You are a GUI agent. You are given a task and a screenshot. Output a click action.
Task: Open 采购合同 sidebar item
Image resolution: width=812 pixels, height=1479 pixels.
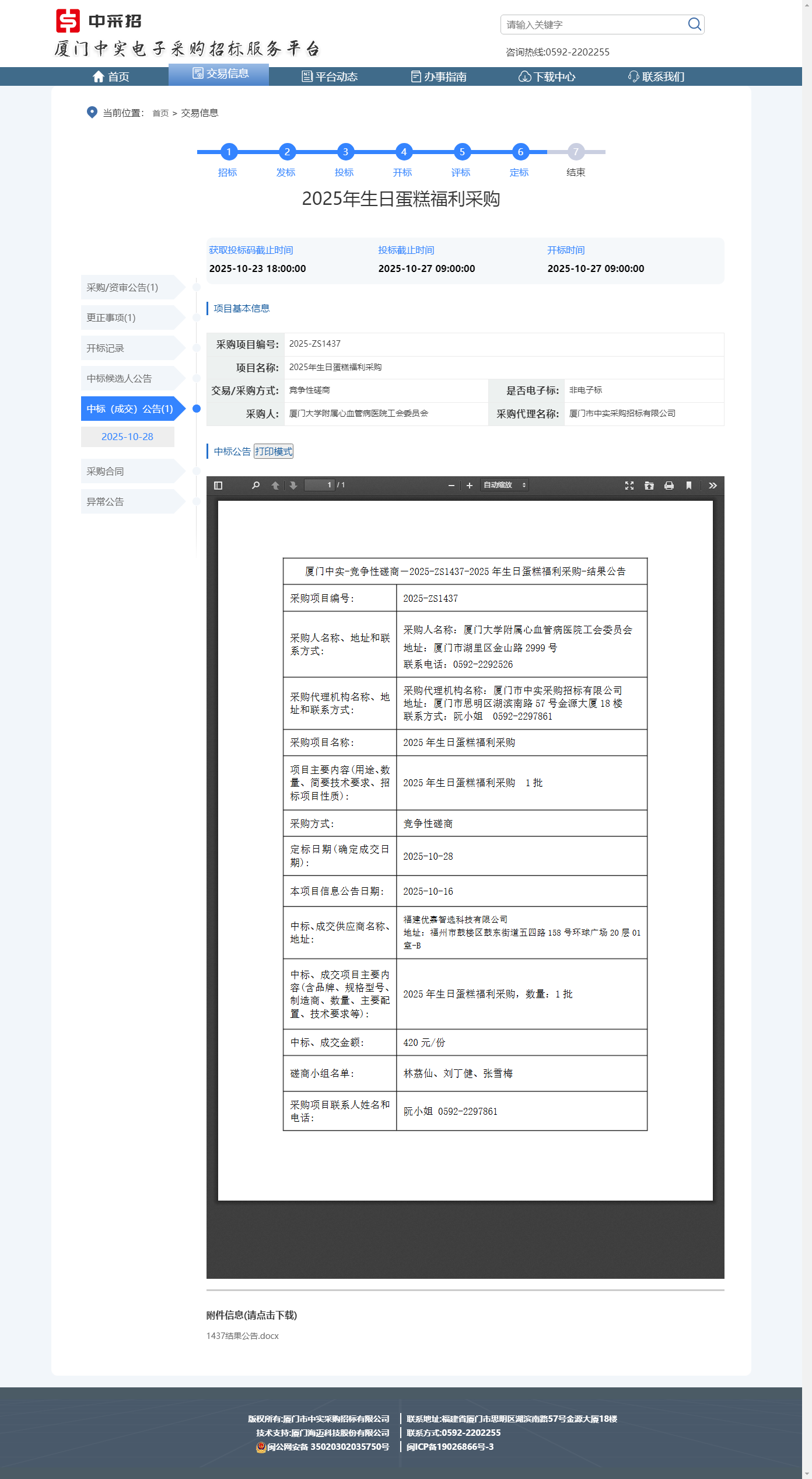(133, 471)
